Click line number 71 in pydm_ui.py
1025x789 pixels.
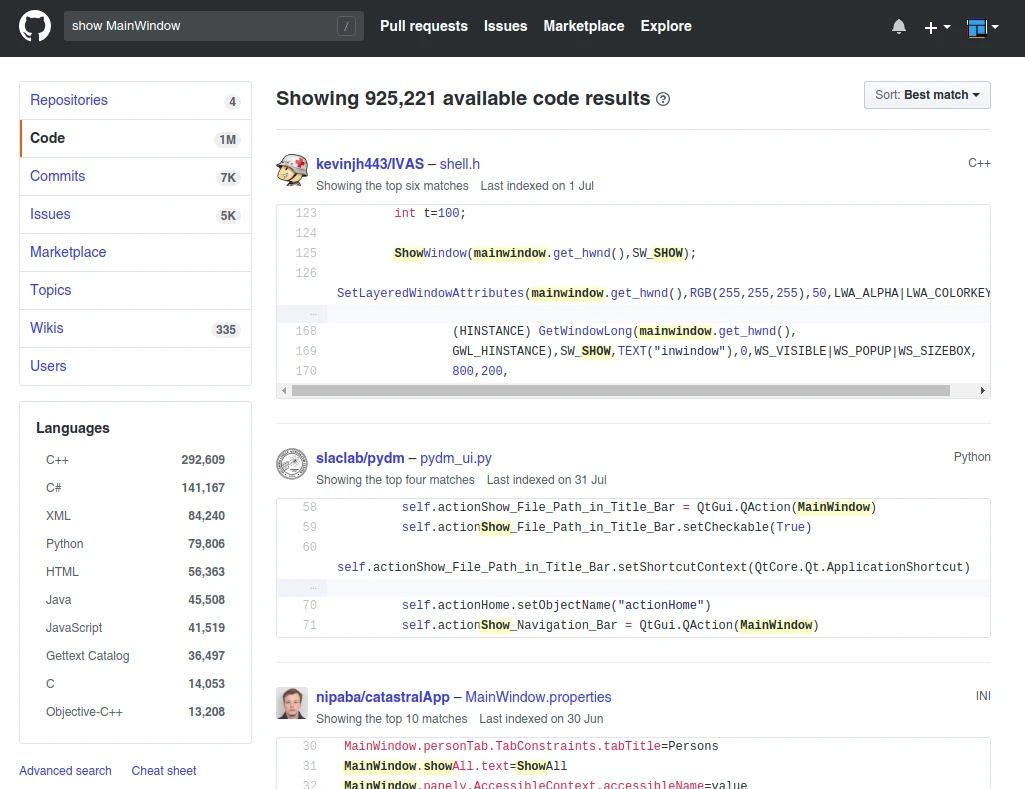tap(310, 626)
